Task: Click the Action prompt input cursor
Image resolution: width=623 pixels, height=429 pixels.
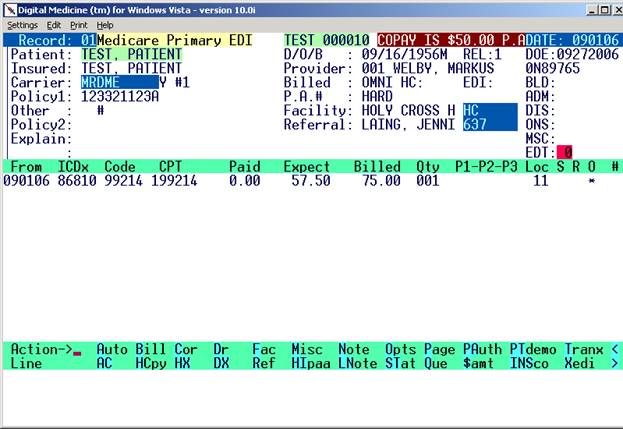Action: [76, 350]
